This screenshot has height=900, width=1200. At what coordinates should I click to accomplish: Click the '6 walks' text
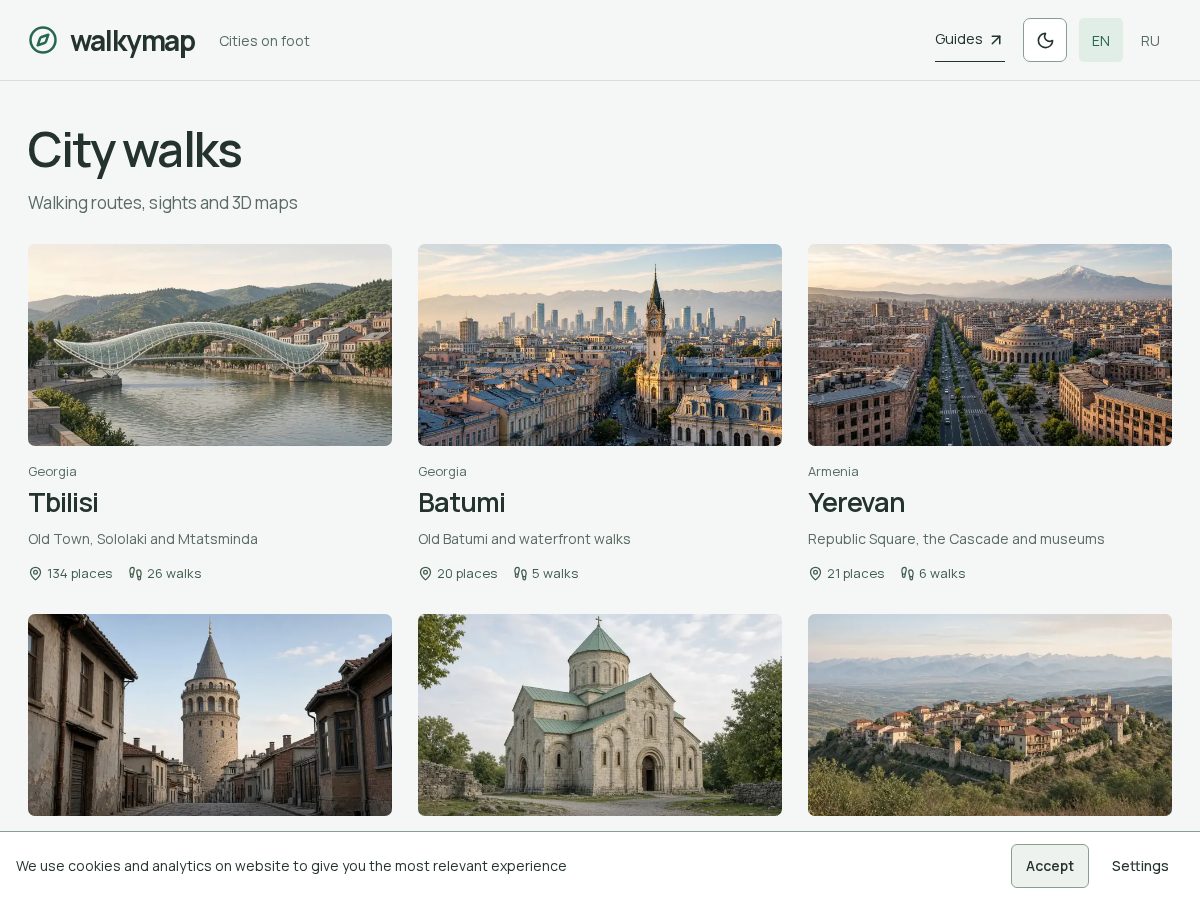tap(942, 573)
